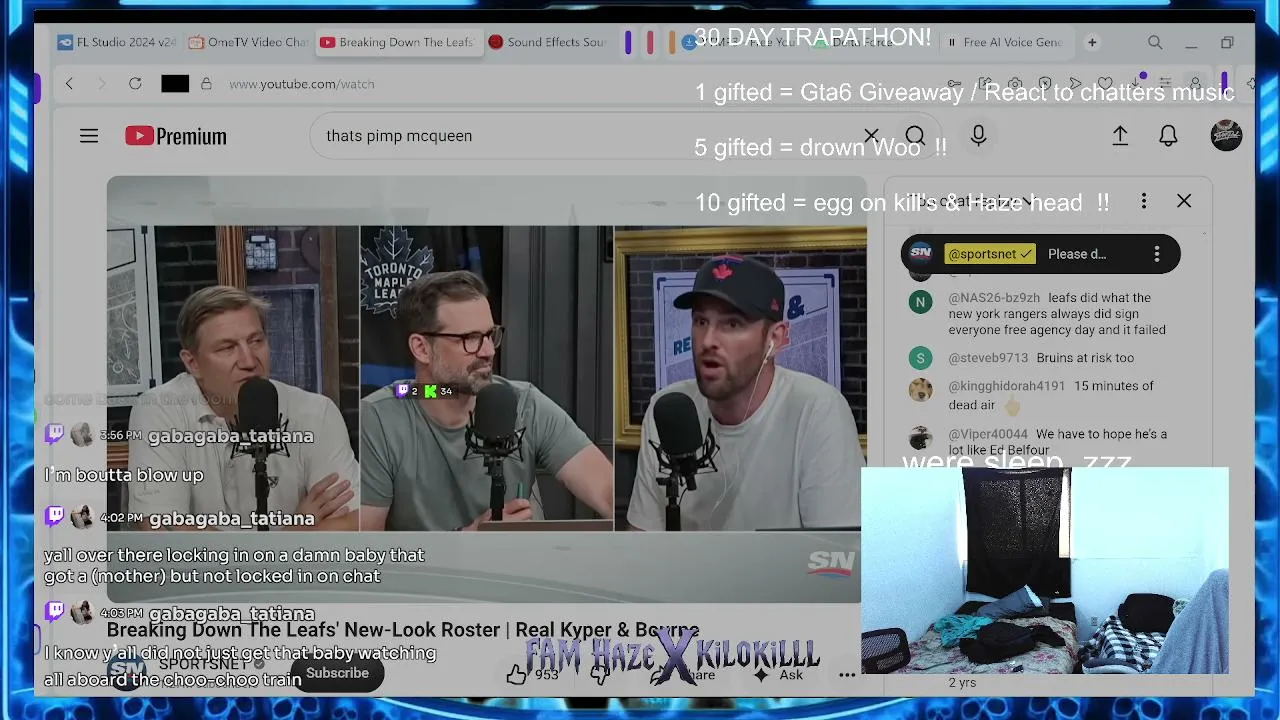Open a new browser tab

pos(1092,43)
